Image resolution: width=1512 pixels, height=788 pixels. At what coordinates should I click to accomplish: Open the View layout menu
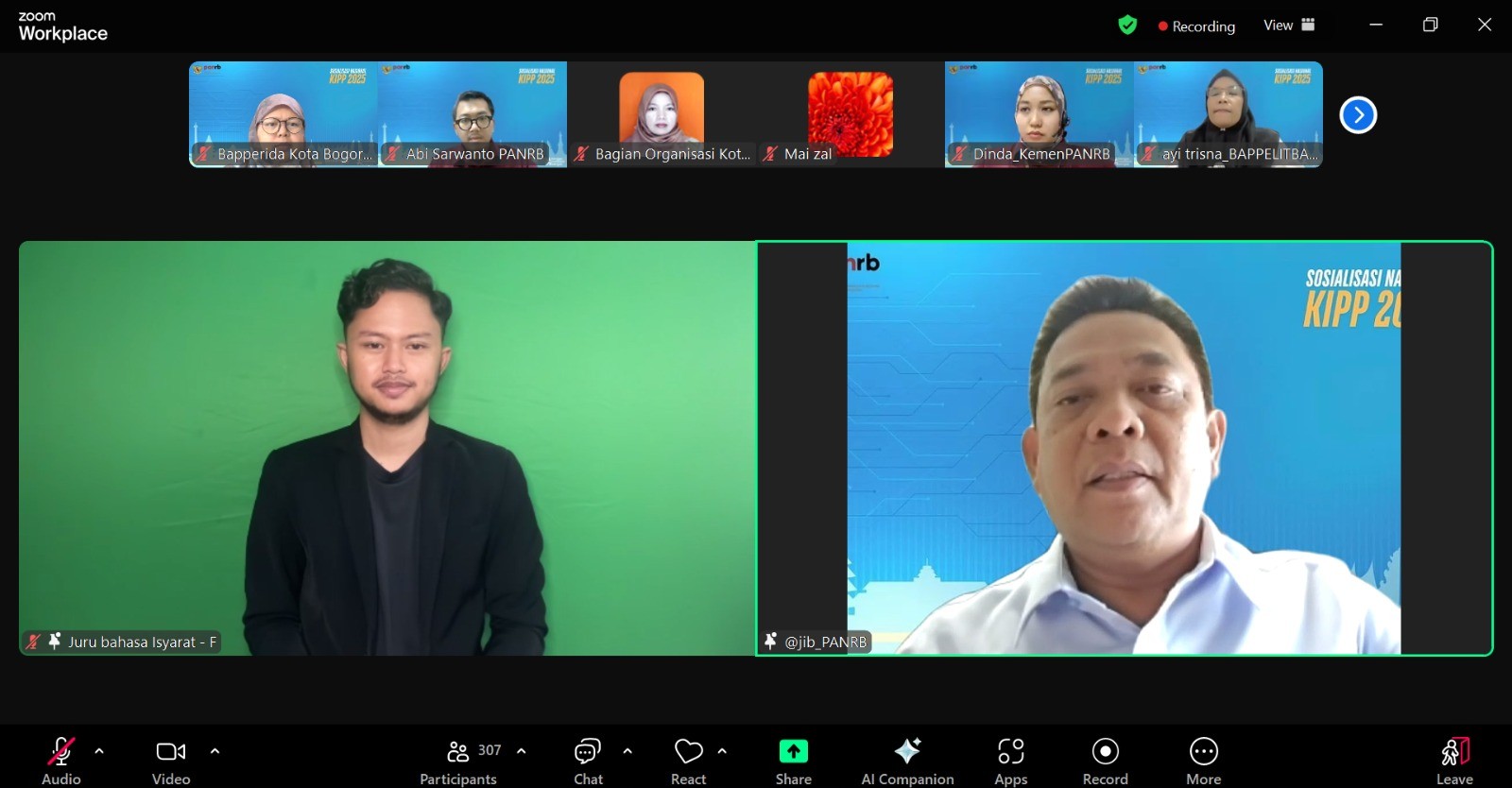1289,26
